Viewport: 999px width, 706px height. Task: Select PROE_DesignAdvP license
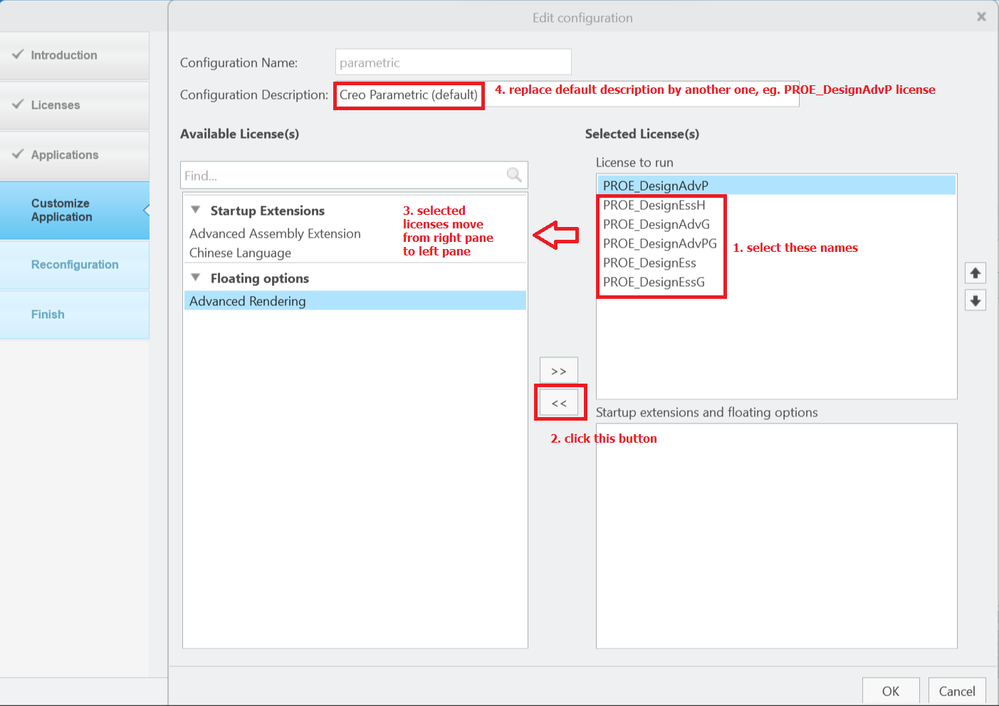(776, 185)
